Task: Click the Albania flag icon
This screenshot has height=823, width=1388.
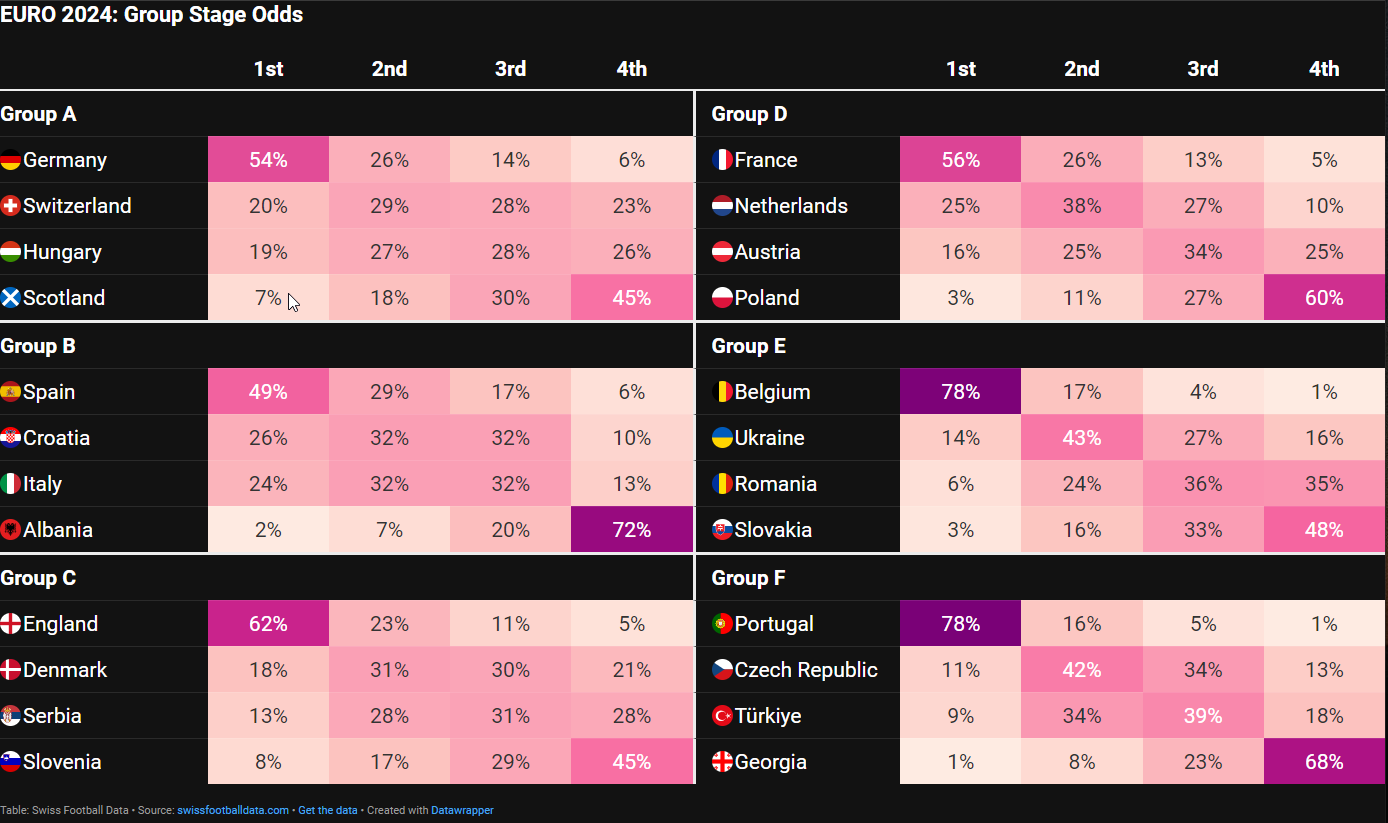Action: (x=11, y=530)
